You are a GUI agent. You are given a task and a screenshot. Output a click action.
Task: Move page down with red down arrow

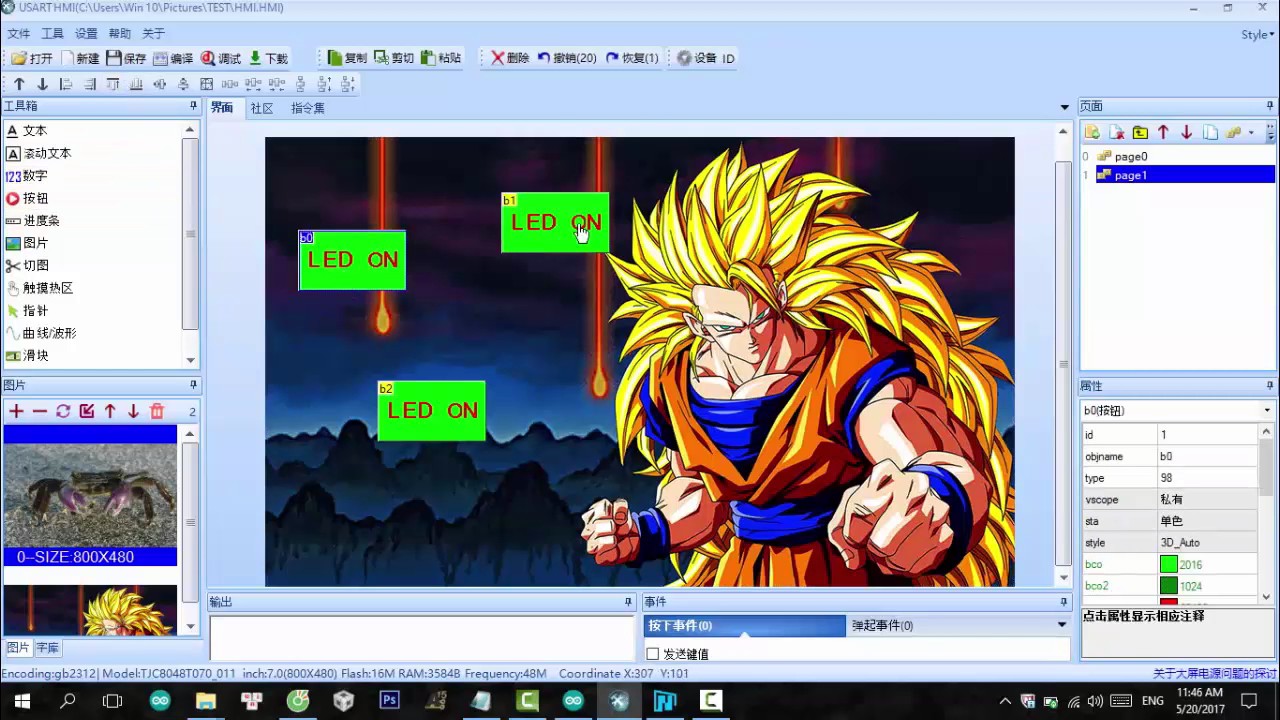tap(1187, 132)
